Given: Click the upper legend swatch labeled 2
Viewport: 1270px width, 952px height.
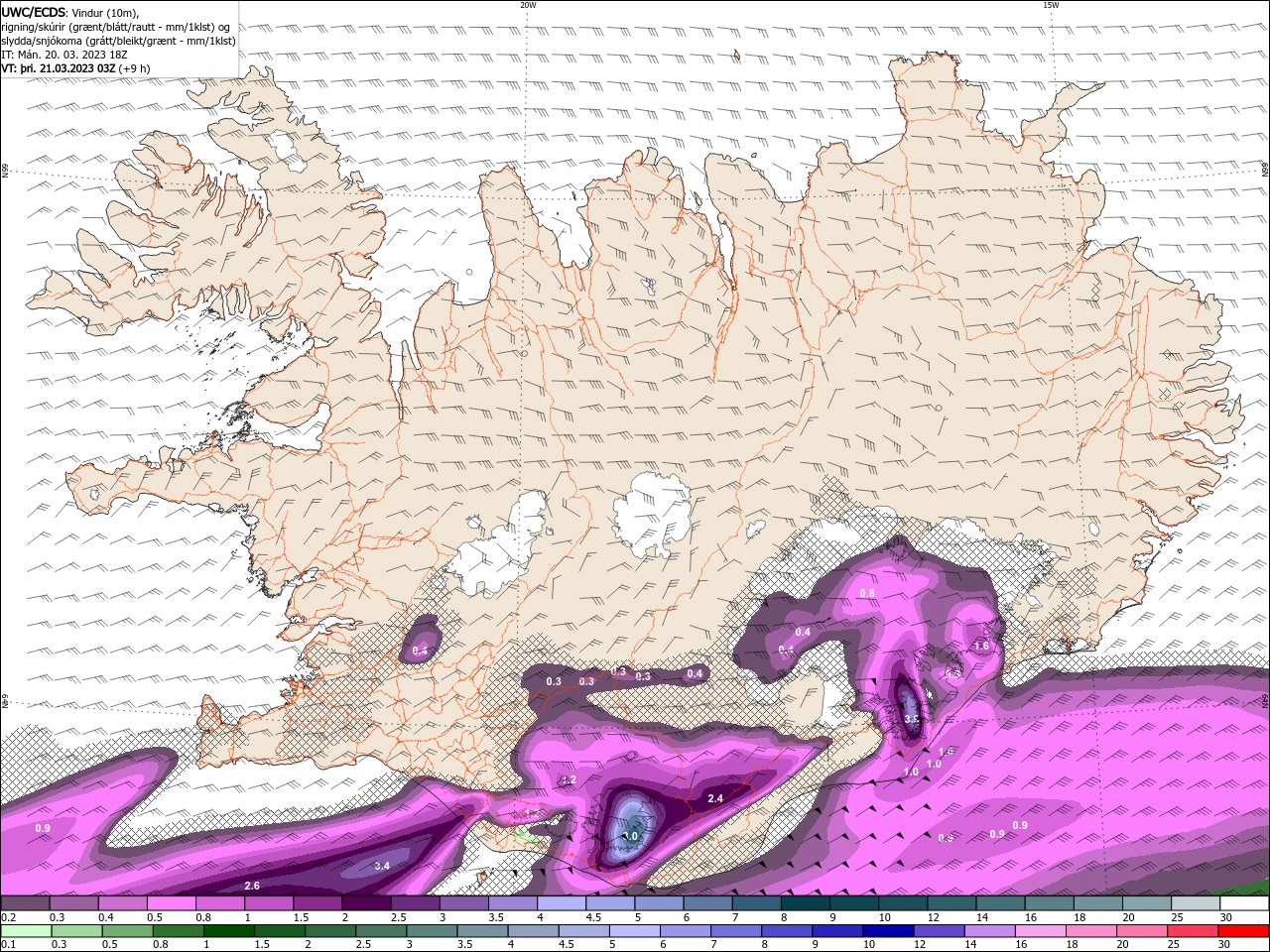Looking at the screenshot, I should (366, 903).
